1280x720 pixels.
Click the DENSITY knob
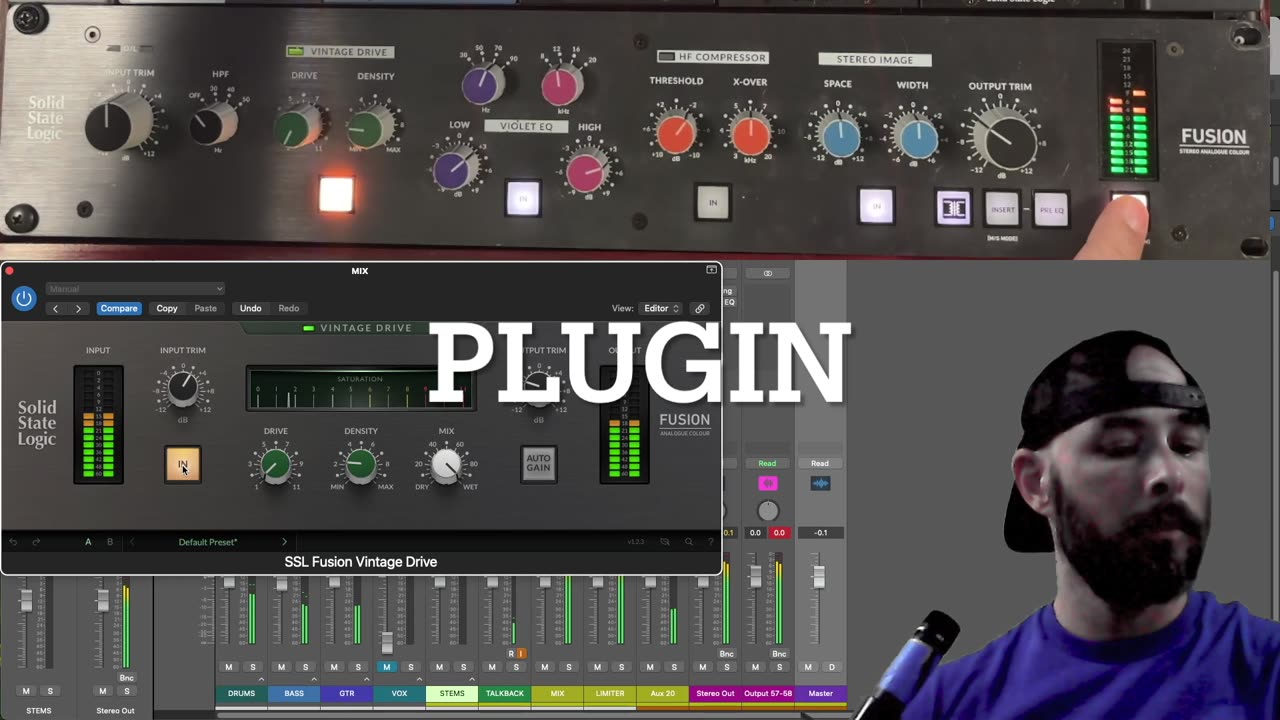coord(361,465)
